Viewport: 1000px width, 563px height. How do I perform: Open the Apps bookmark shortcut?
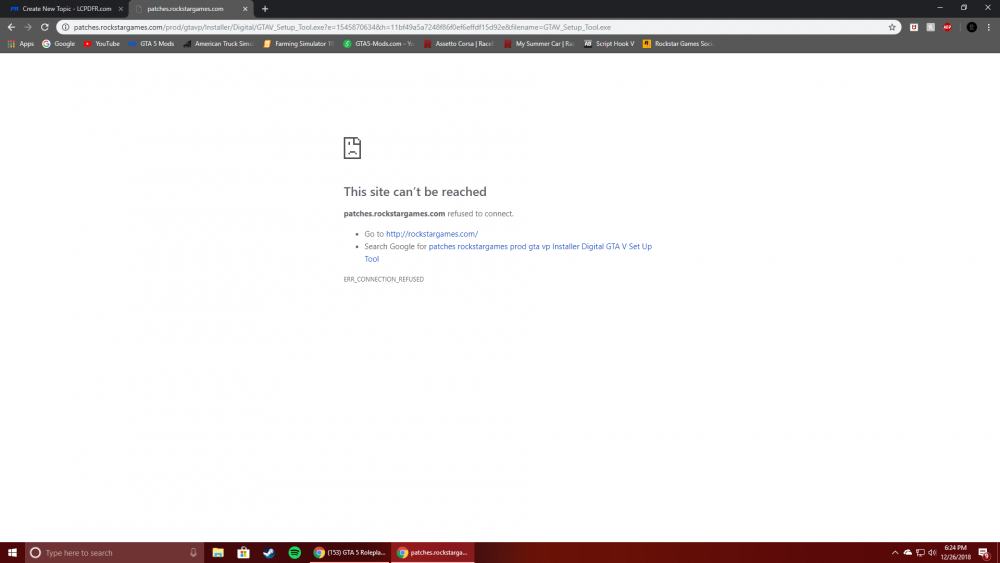point(20,44)
